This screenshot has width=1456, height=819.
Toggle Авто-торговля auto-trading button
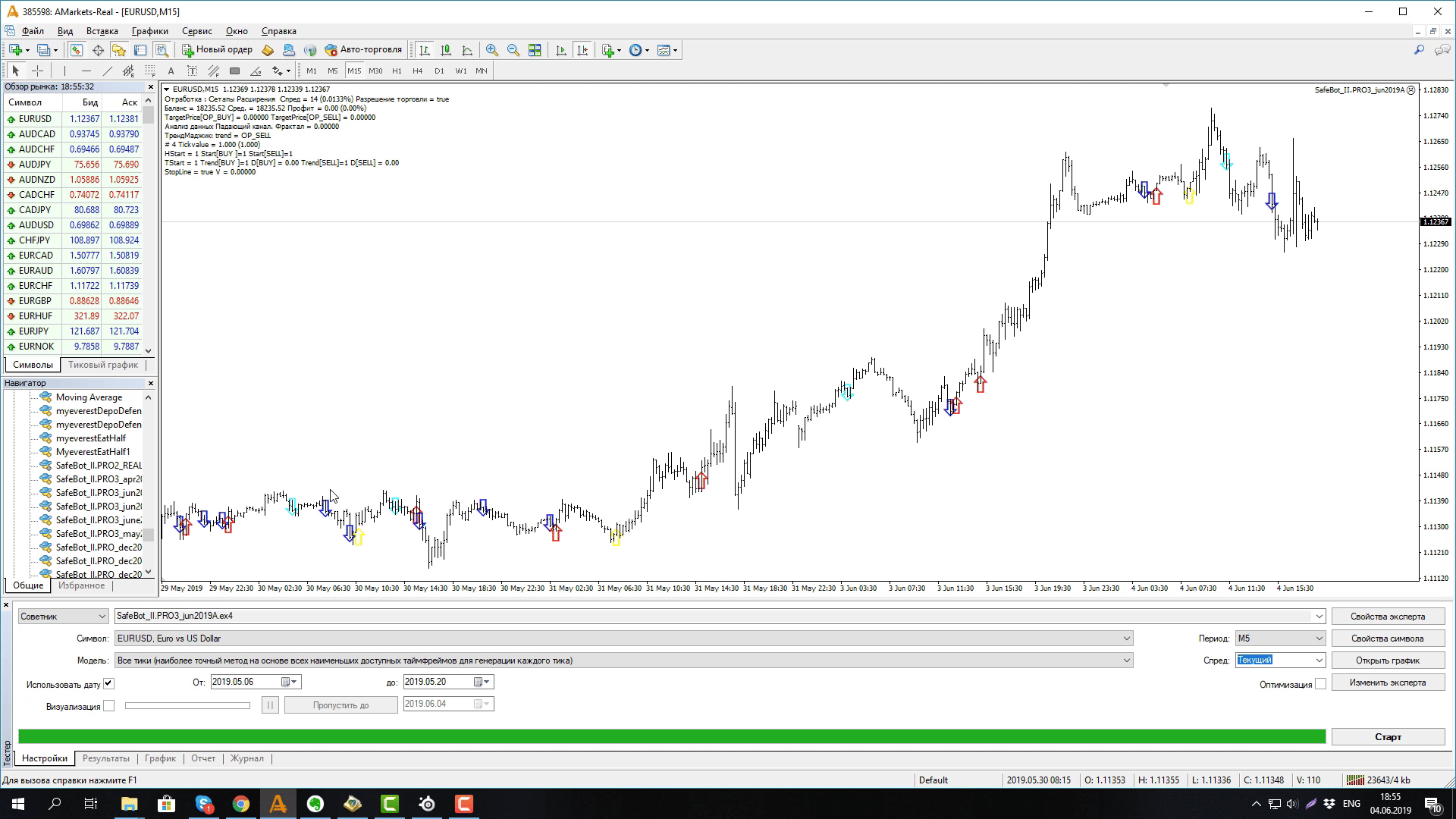pos(363,50)
